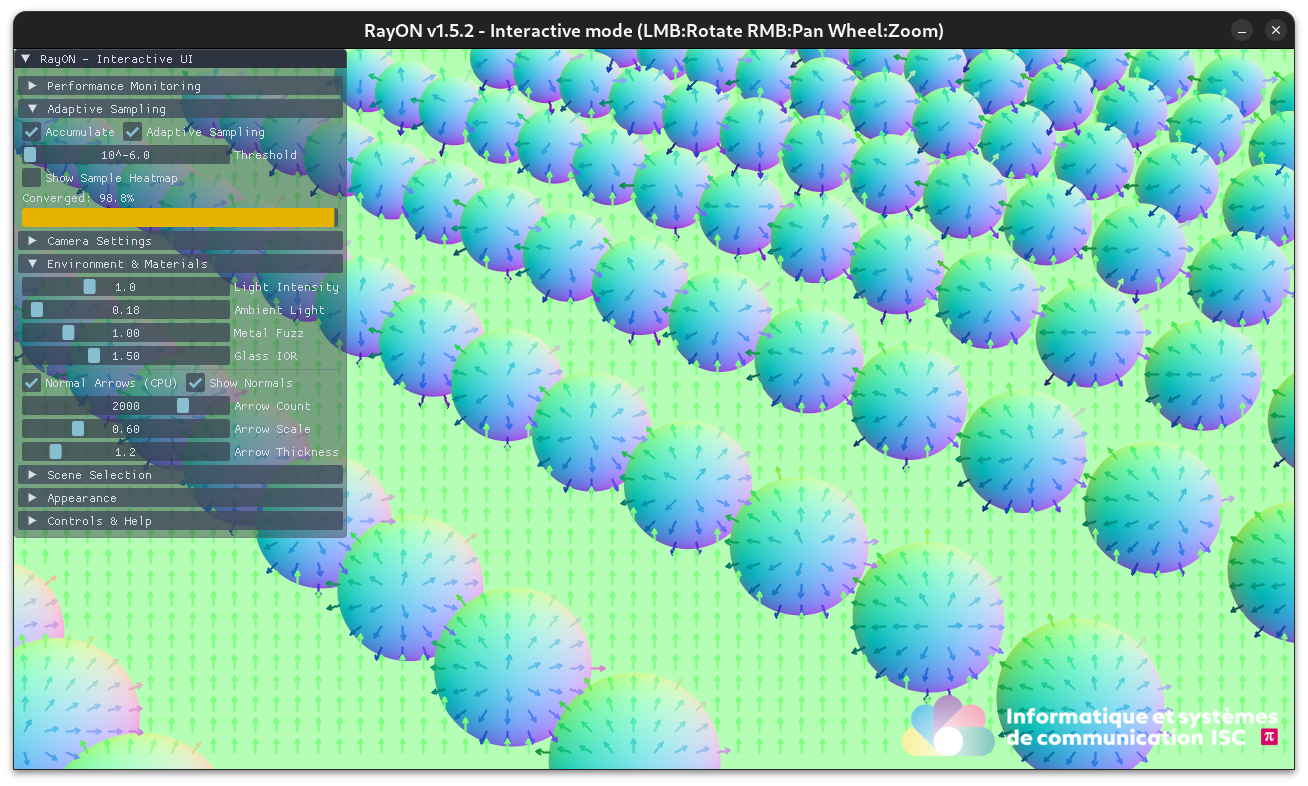
Task: Click the Arrow Count slider
Action: 126,406
